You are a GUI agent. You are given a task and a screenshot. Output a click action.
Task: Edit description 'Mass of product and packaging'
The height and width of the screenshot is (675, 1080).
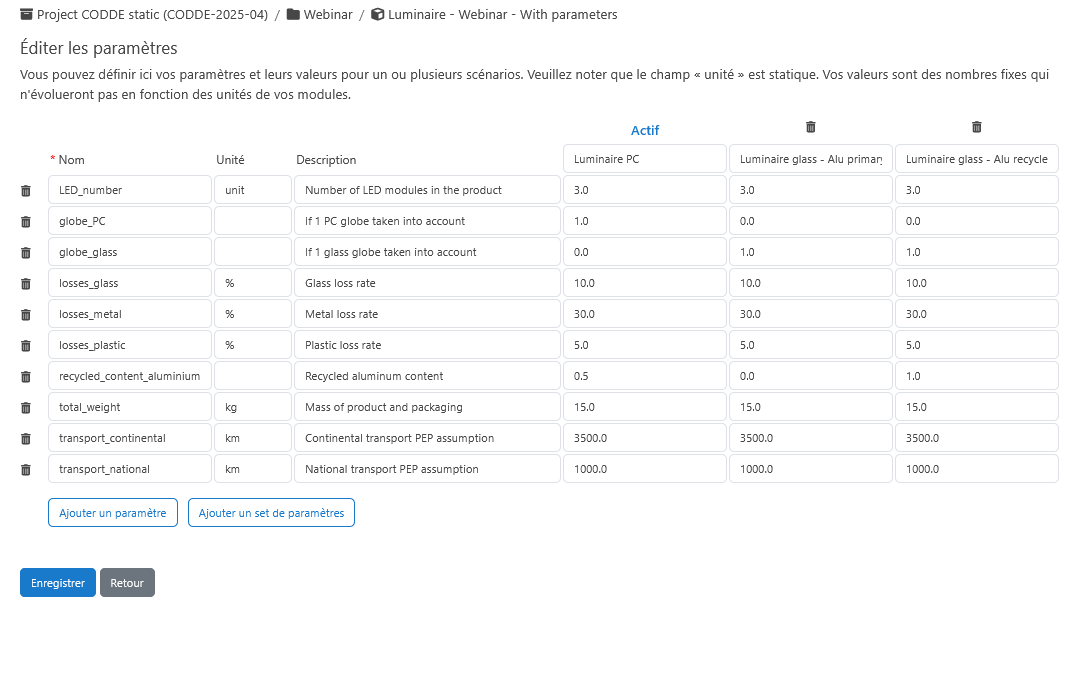coord(427,407)
